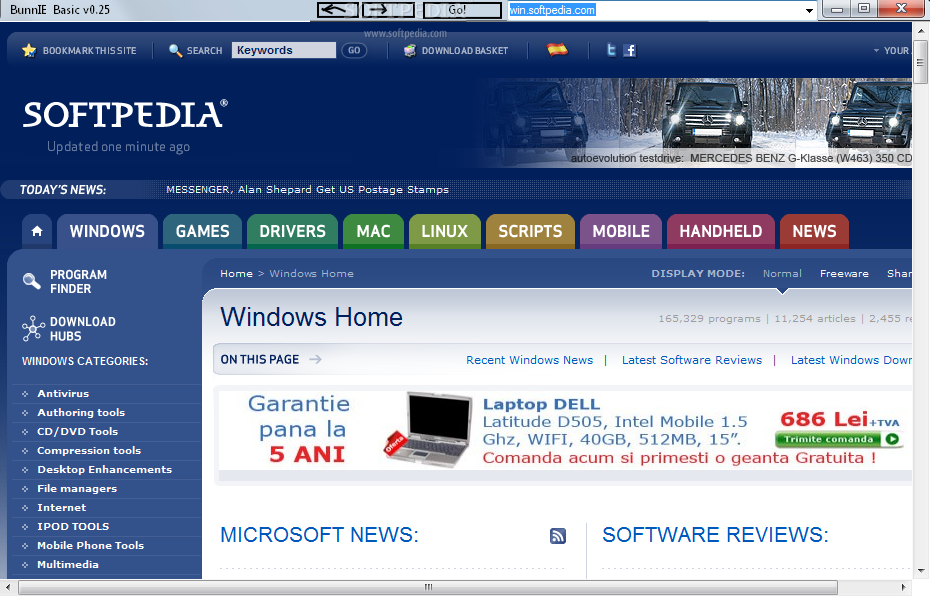Open the Mobile Phone Tools category
This screenshot has height=597, width=930.
tap(91, 545)
